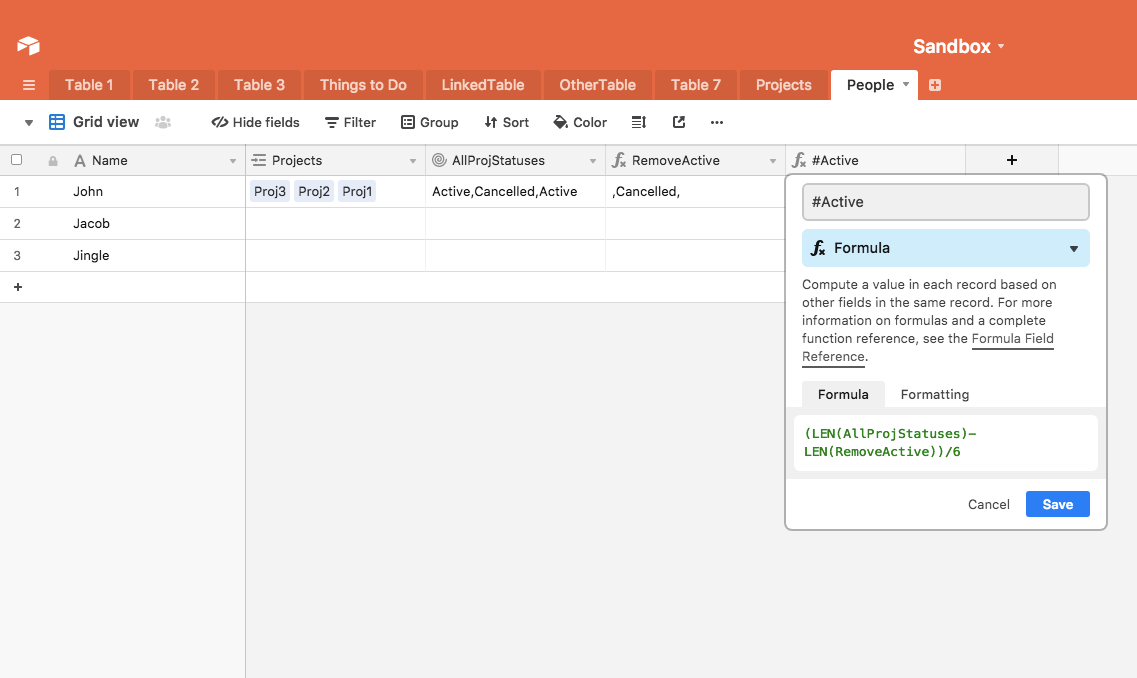Open the AllProjStatuses column dropdown arrow
The width and height of the screenshot is (1137, 678).
click(x=592, y=161)
